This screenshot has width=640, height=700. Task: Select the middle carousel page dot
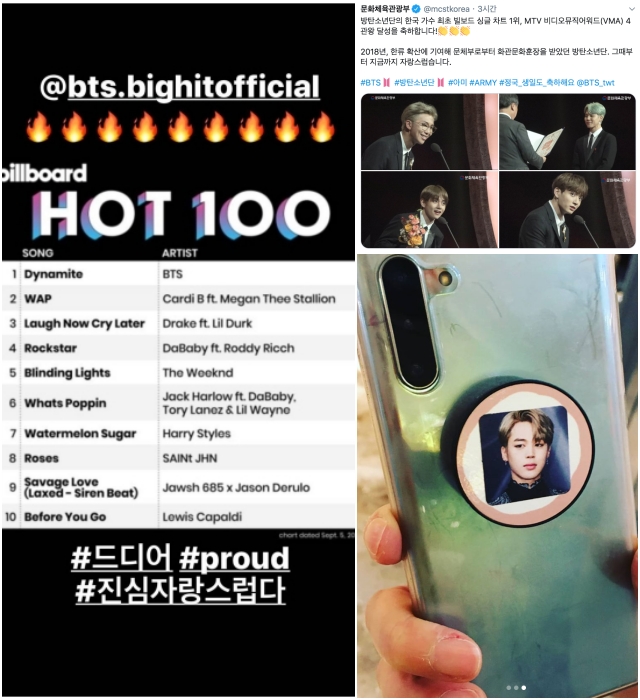point(516,688)
